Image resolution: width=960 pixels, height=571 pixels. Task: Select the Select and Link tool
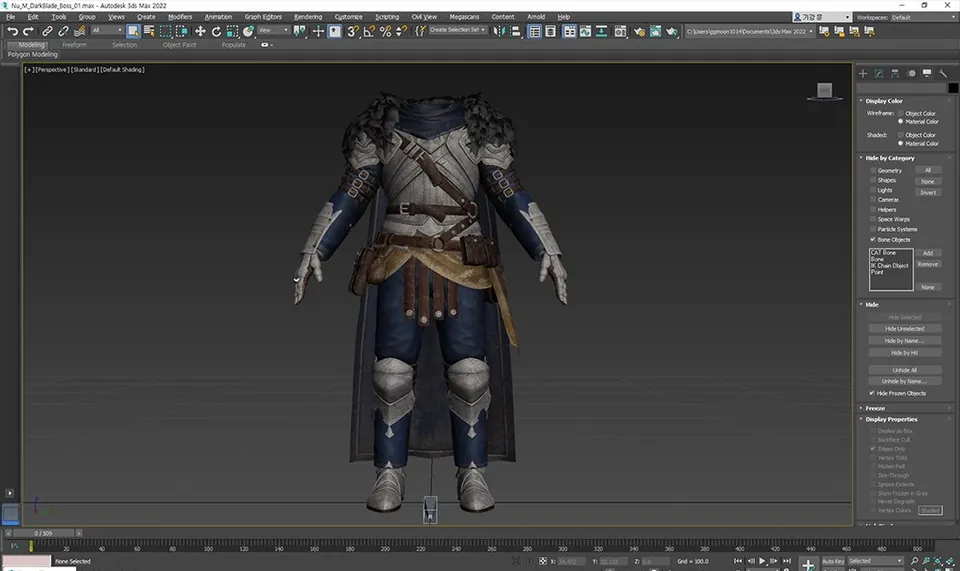click(47, 31)
